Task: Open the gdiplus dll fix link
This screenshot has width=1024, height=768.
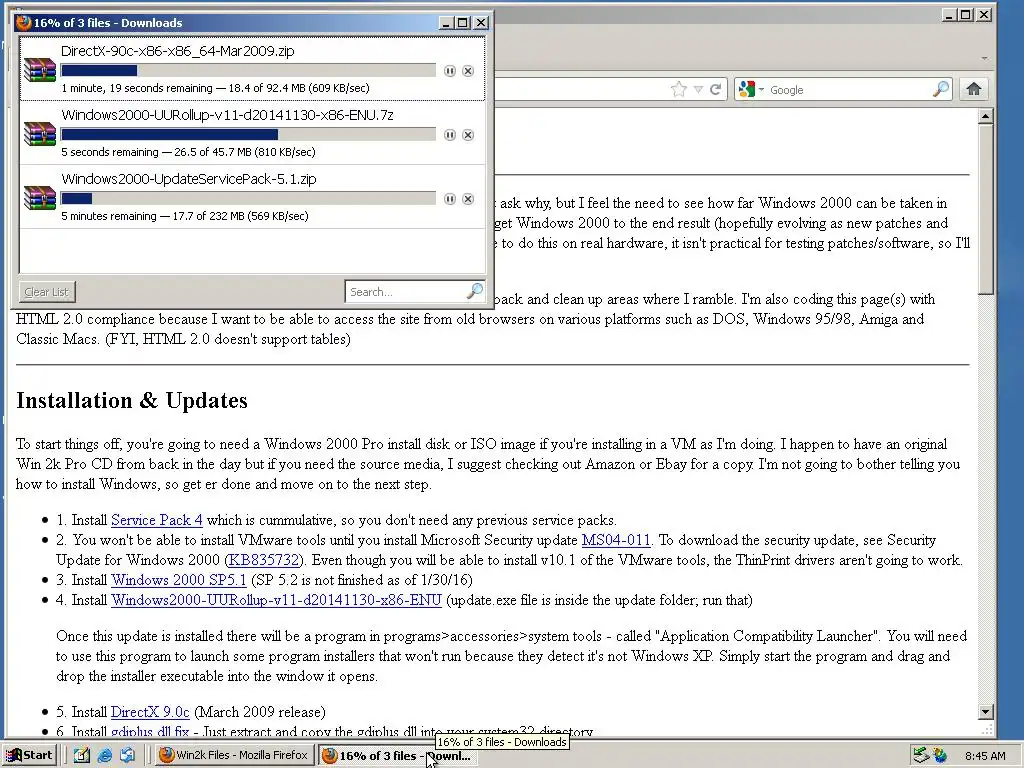Action: pyautogui.click(x=150, y=732)
